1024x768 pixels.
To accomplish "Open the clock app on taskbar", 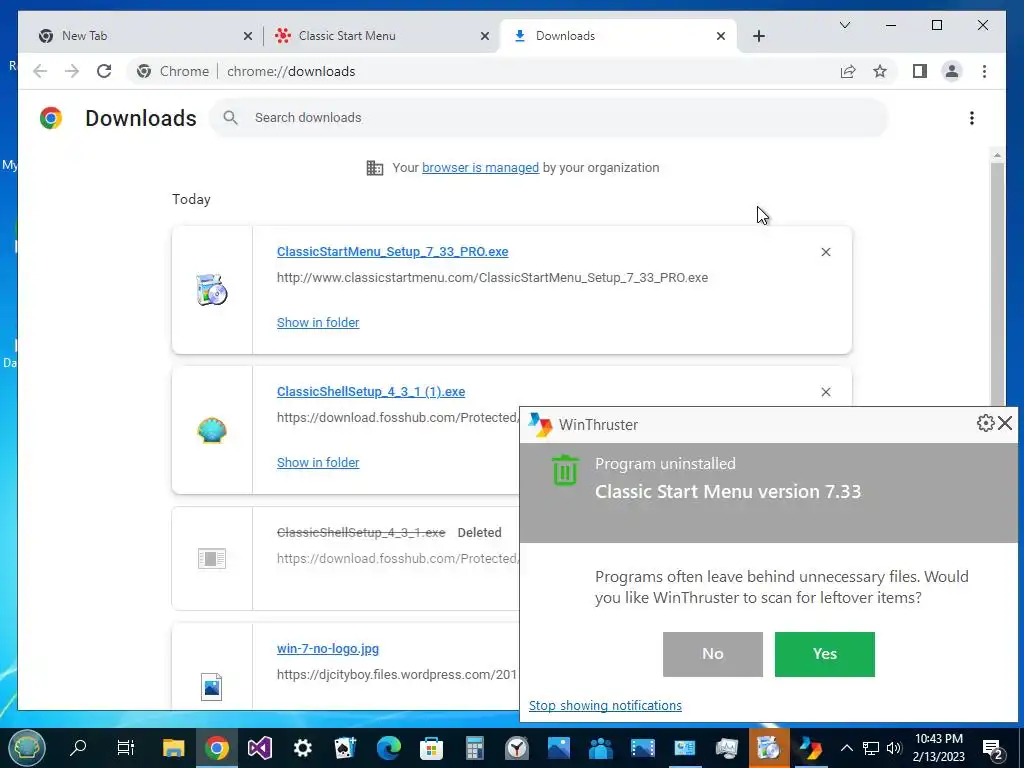I will [517, 747].
